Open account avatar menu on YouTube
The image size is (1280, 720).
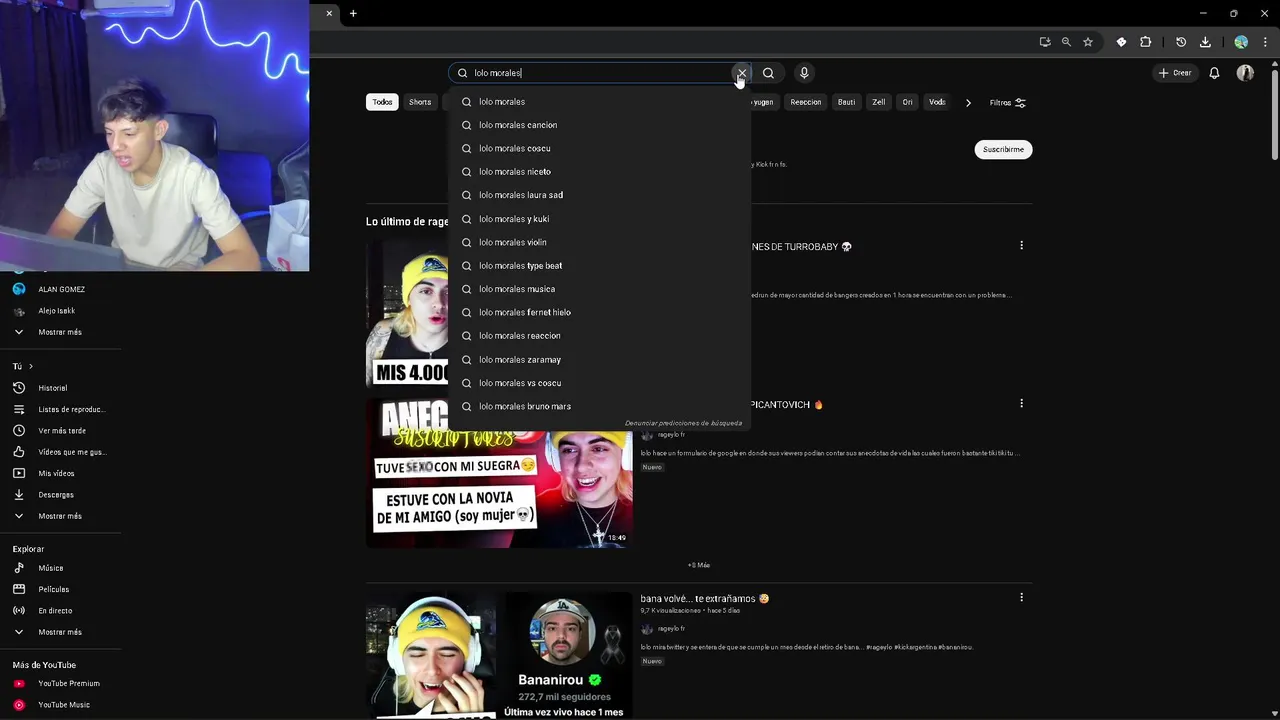pos(1245,73)
